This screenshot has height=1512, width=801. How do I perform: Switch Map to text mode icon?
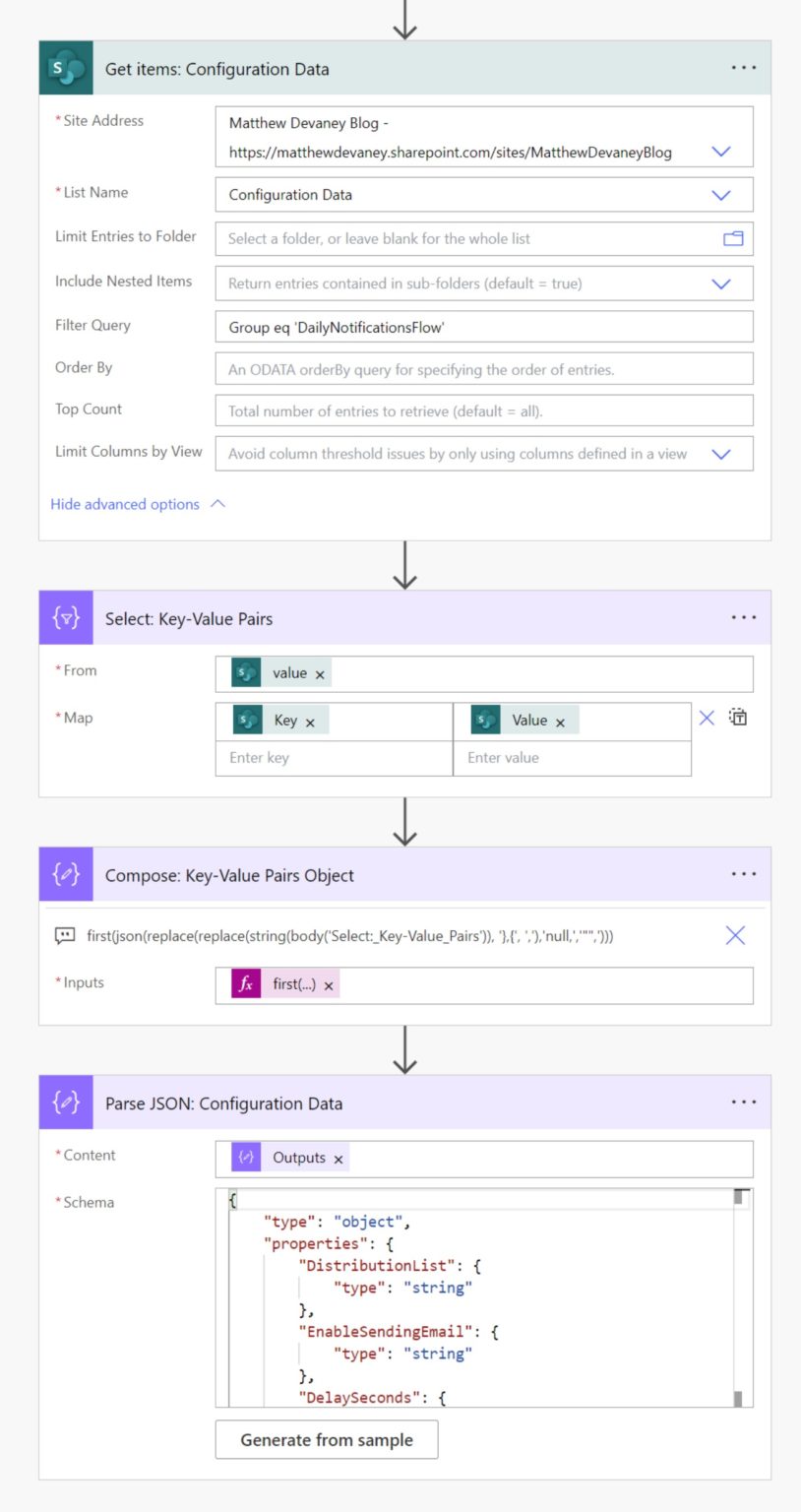[738, 718]
